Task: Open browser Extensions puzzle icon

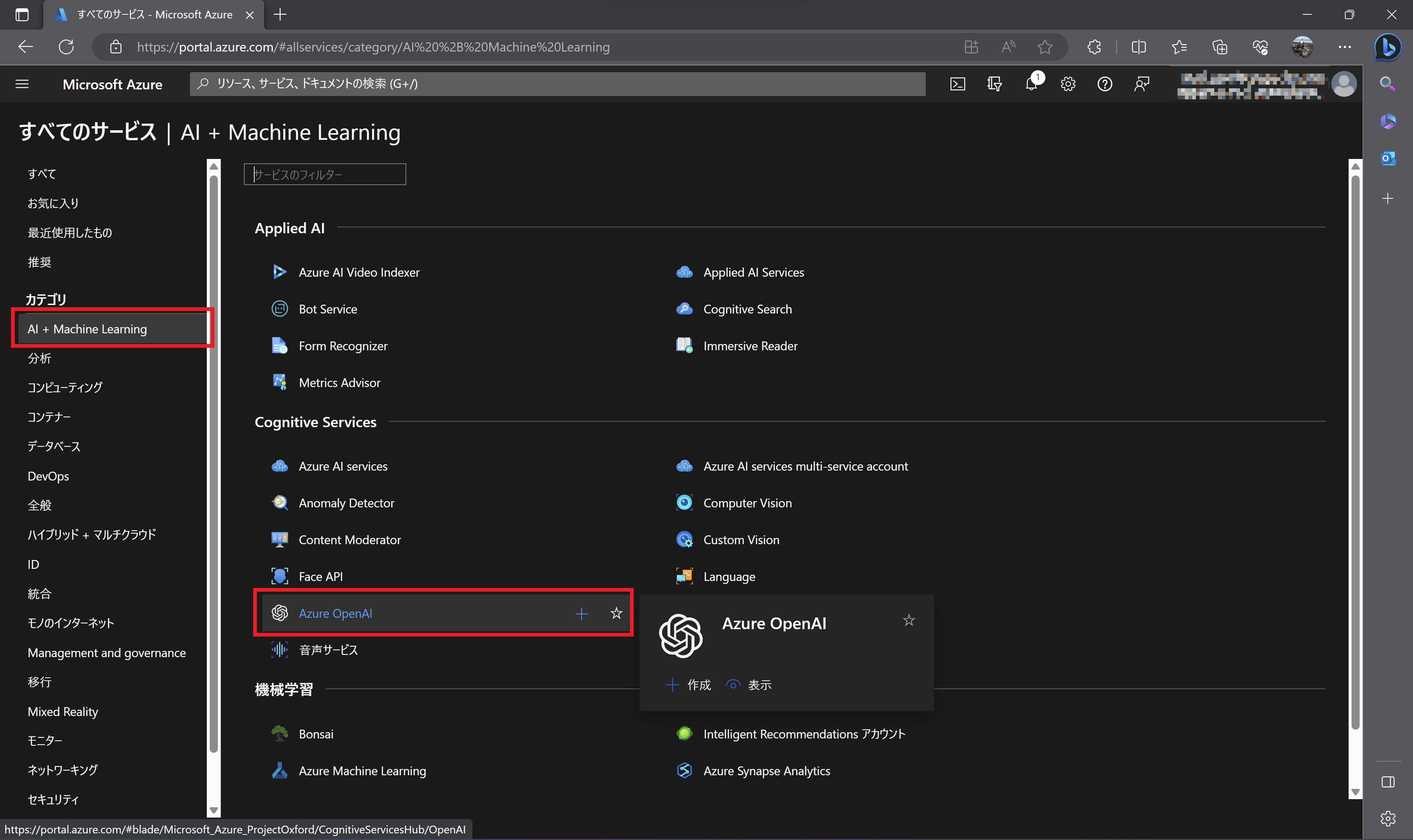Action: (x=1094, y=47)
